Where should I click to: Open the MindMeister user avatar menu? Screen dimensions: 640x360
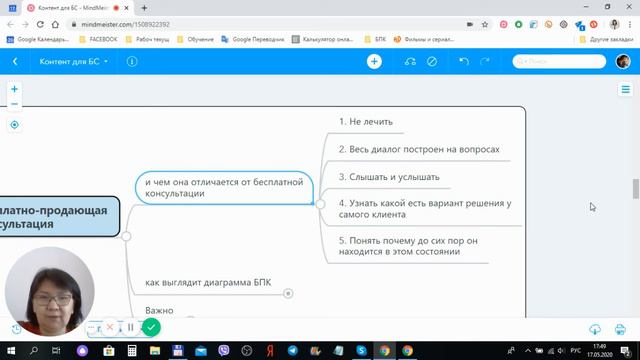(623, 62)
